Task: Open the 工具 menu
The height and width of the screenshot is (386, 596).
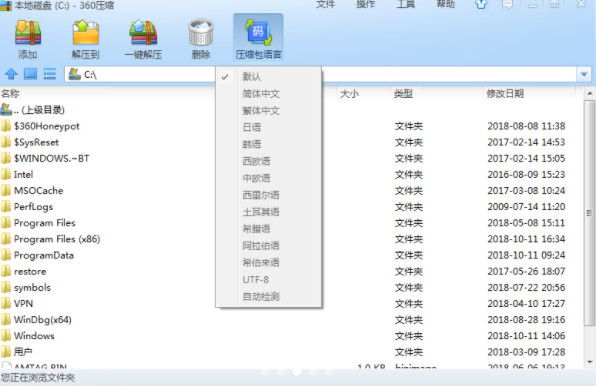Action: [x=406, y=5]
